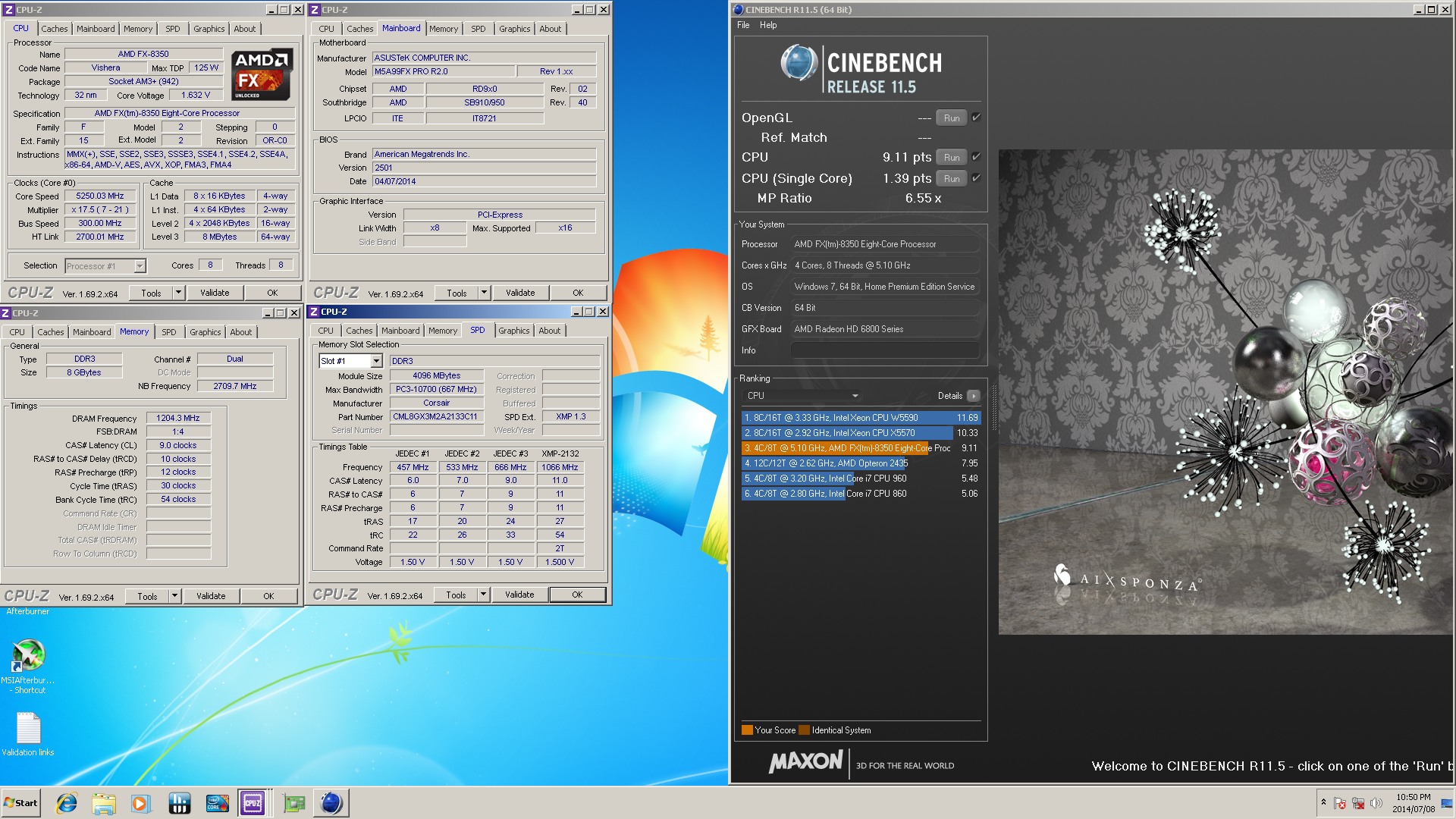Viewport: 1456px width, 819px height.
Task: Open the Processor #1 selection dropdown
Action: click(140, 266)
